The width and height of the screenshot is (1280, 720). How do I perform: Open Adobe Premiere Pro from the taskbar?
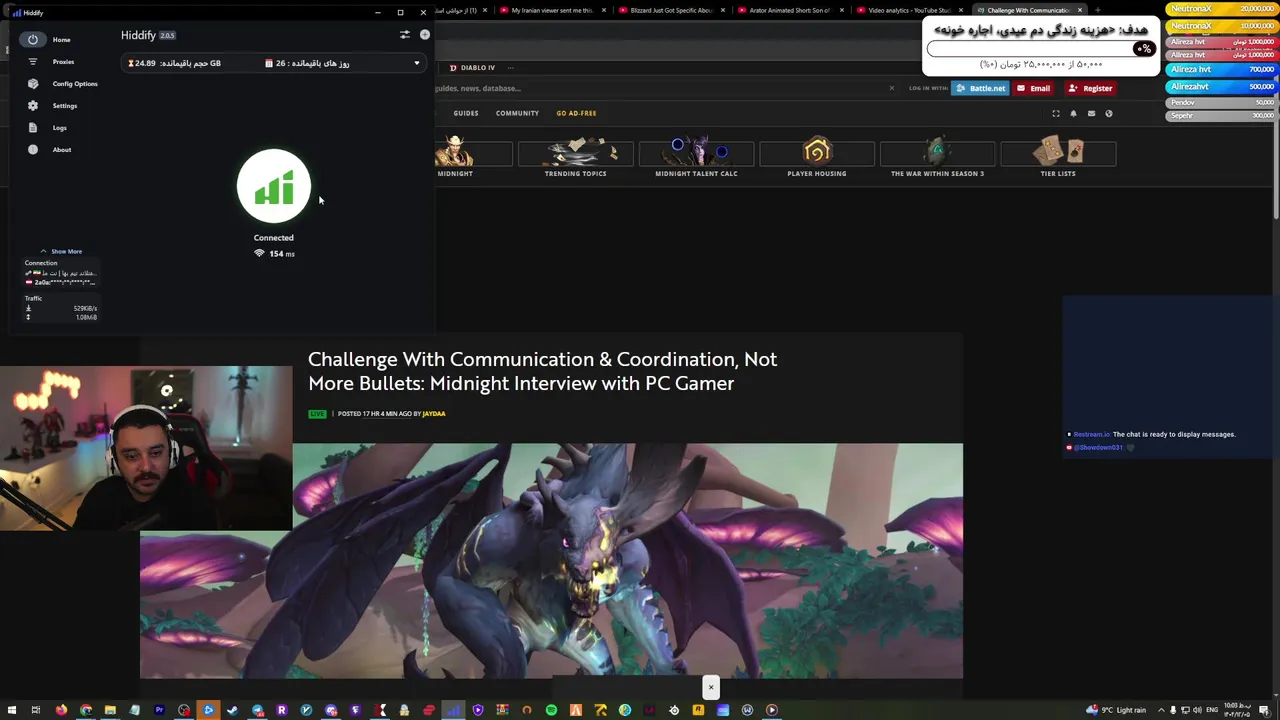(x=159, y=710)
